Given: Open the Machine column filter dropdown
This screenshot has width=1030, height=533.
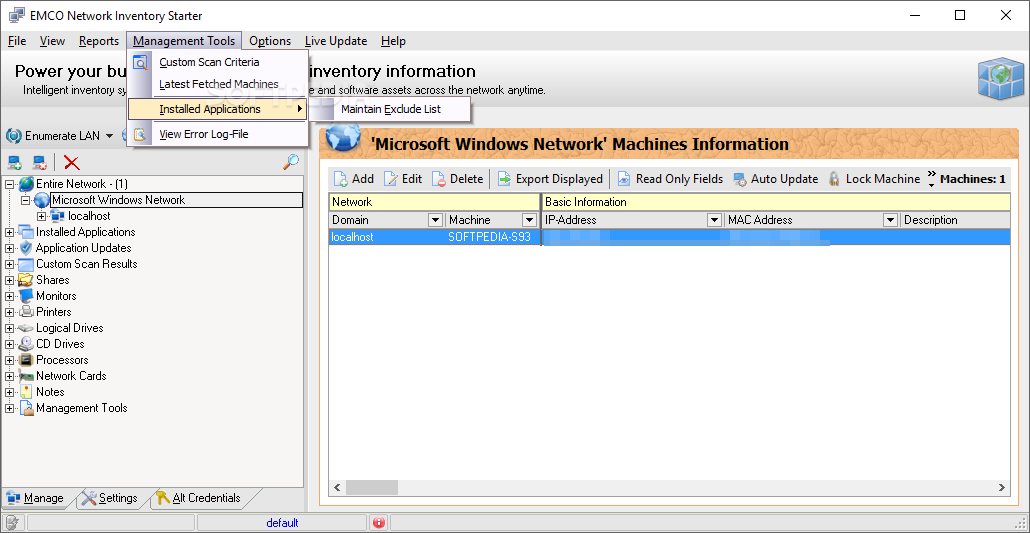Looking at the screenshot, I should pyautogui.click(x=529, y=220).
